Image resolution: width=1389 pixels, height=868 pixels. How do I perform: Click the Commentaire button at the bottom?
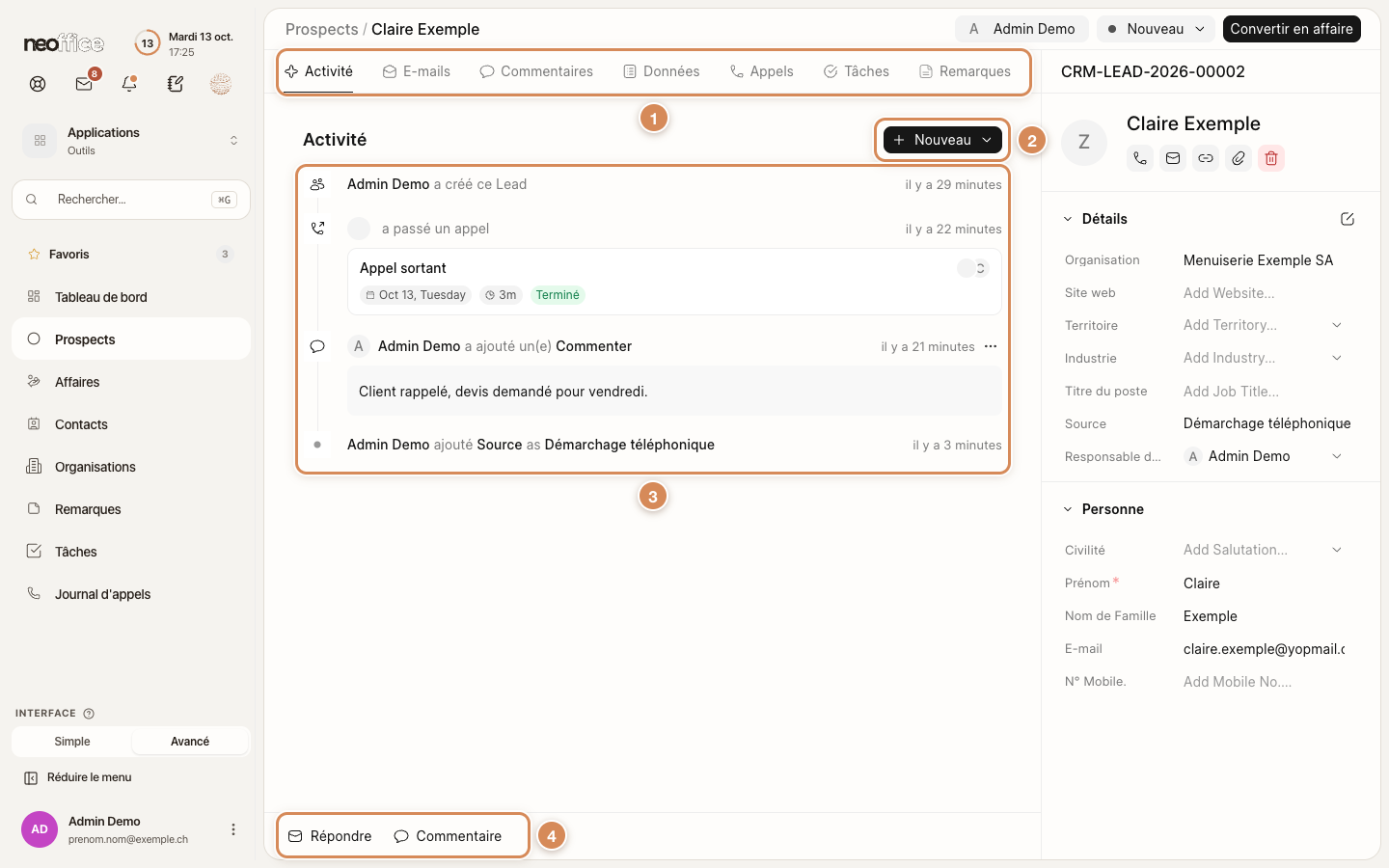[x=448, y=836]
